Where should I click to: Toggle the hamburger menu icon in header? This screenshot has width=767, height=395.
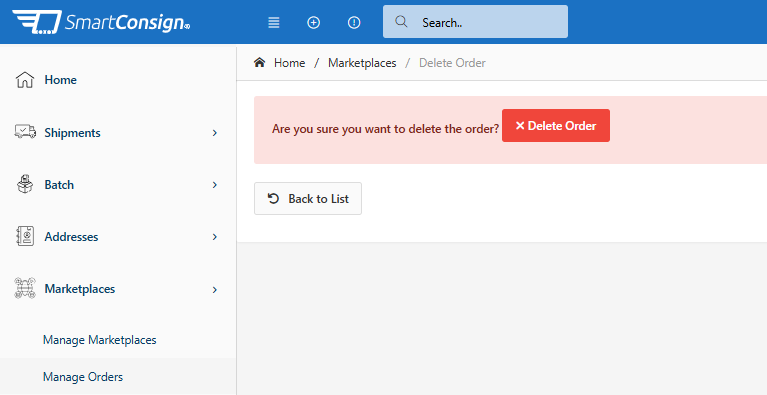click(274, 22)
